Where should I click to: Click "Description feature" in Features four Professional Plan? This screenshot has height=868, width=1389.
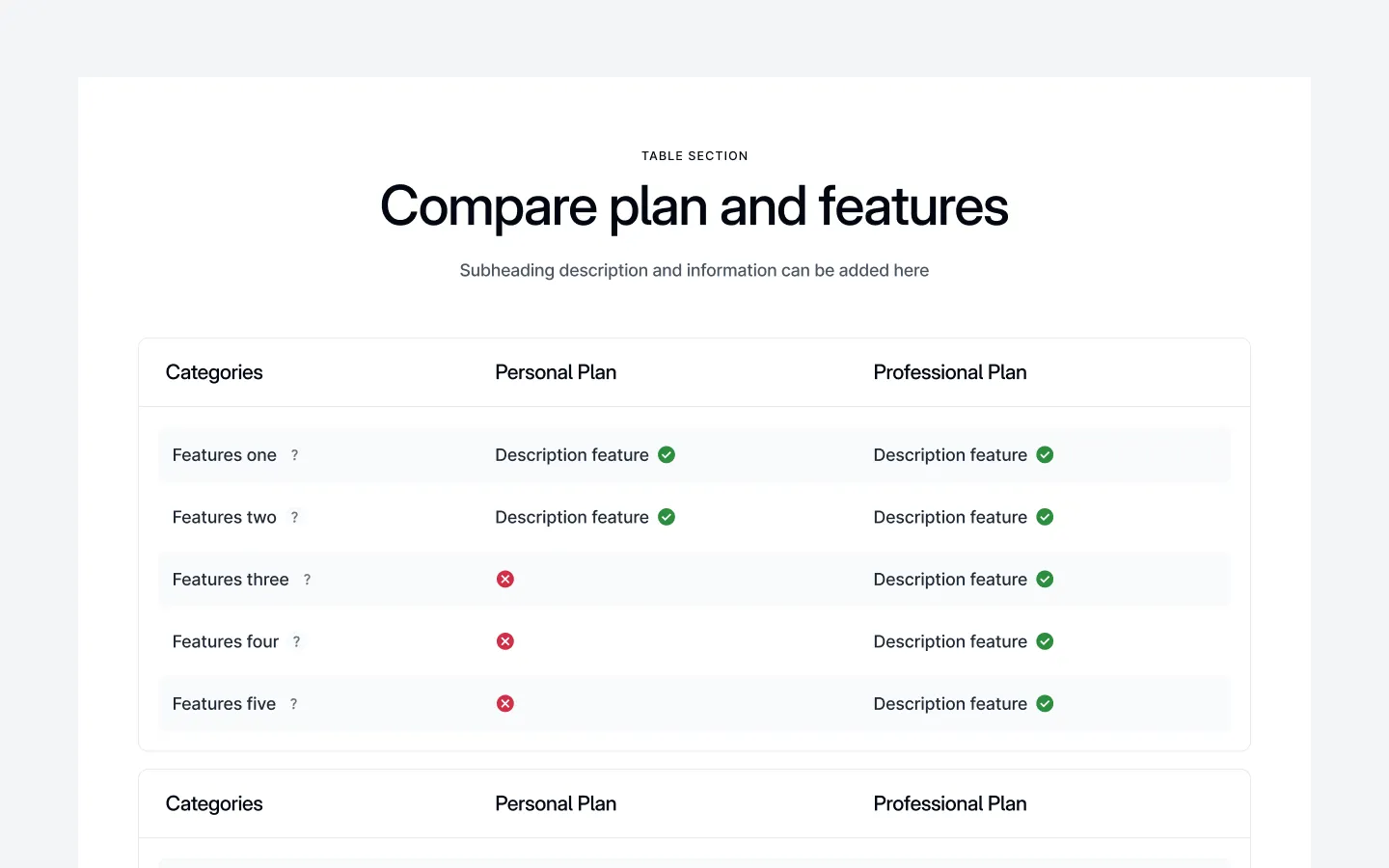tap(950, 641)
